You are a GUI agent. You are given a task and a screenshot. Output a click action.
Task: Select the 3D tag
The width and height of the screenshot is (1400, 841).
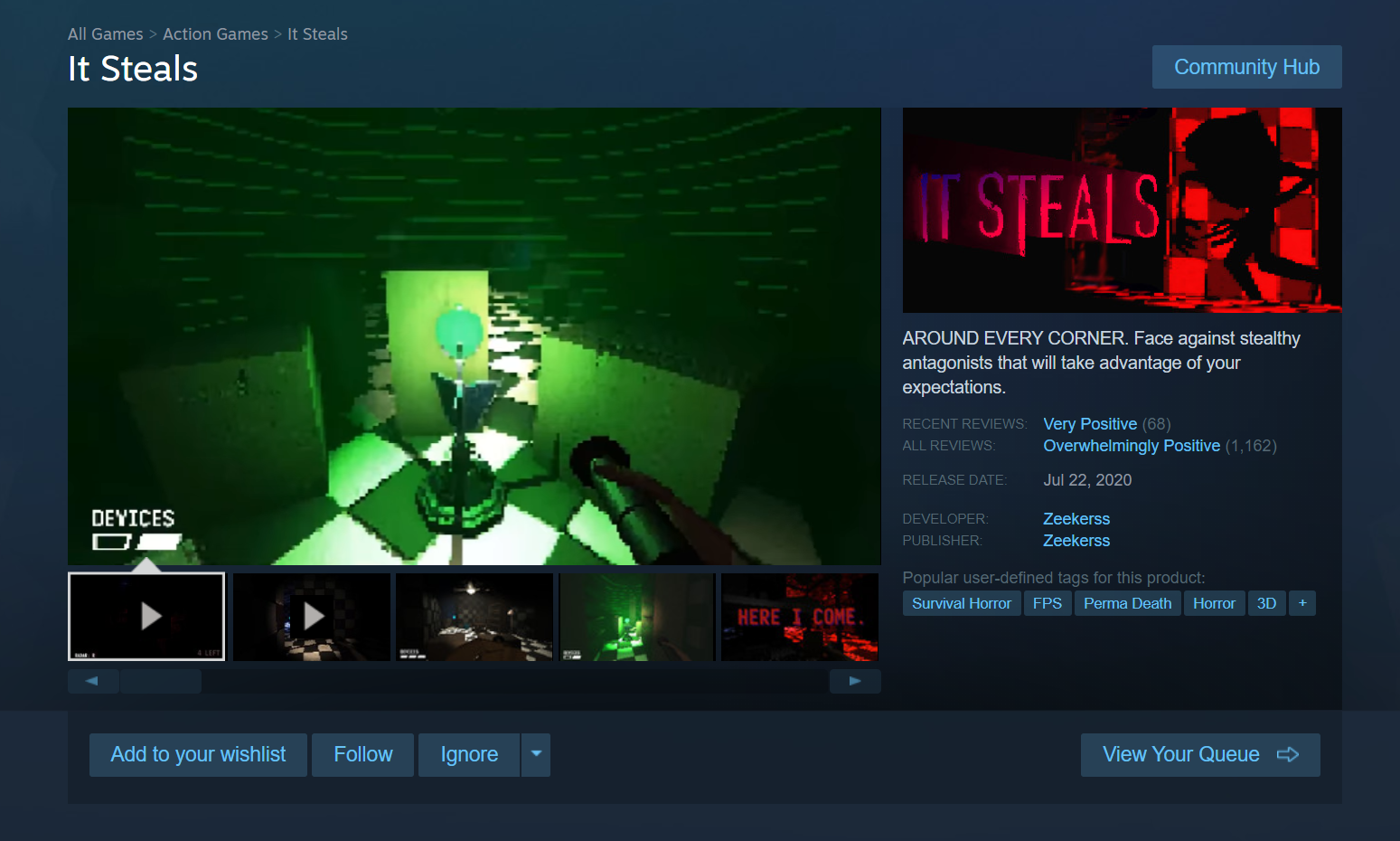point(1267,603)
